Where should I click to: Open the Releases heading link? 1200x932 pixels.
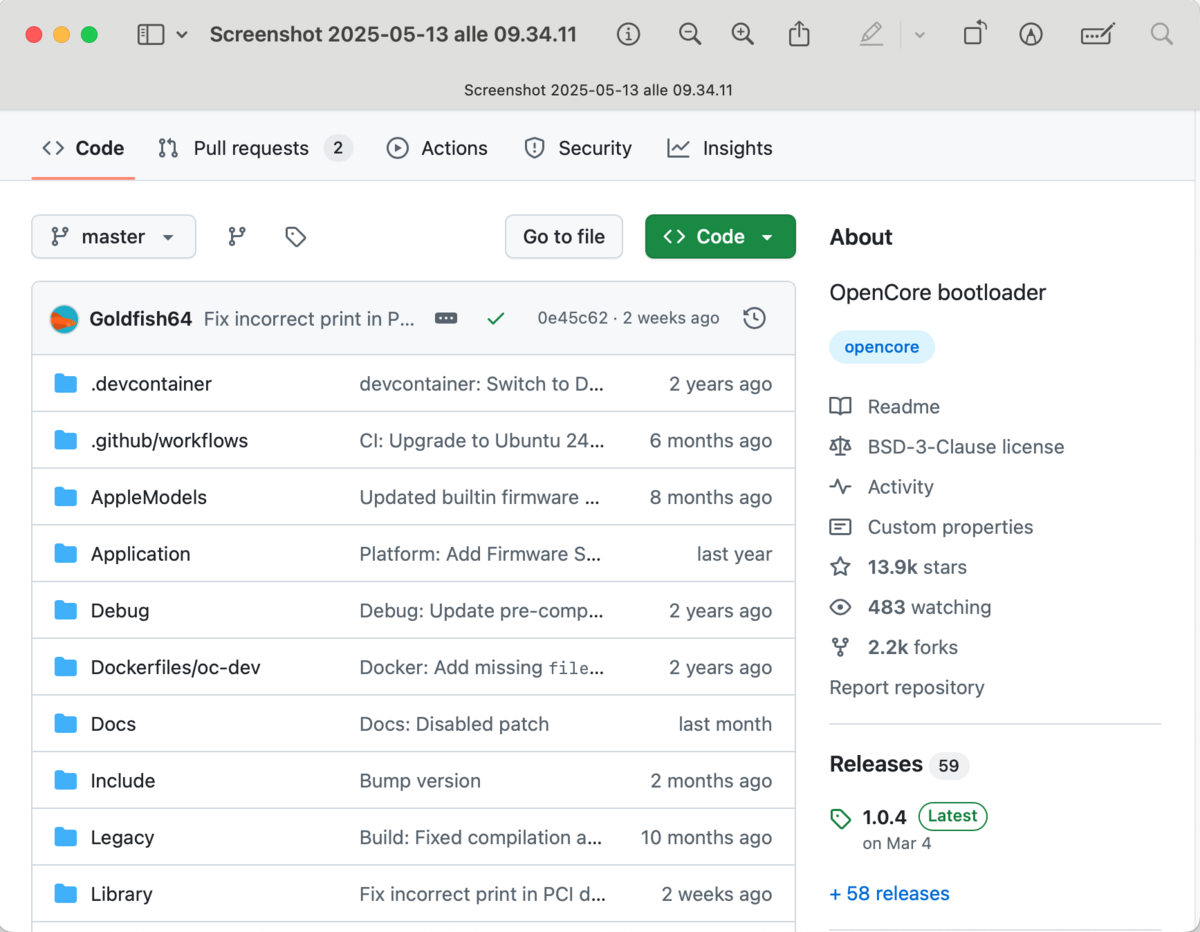point(876,764)
